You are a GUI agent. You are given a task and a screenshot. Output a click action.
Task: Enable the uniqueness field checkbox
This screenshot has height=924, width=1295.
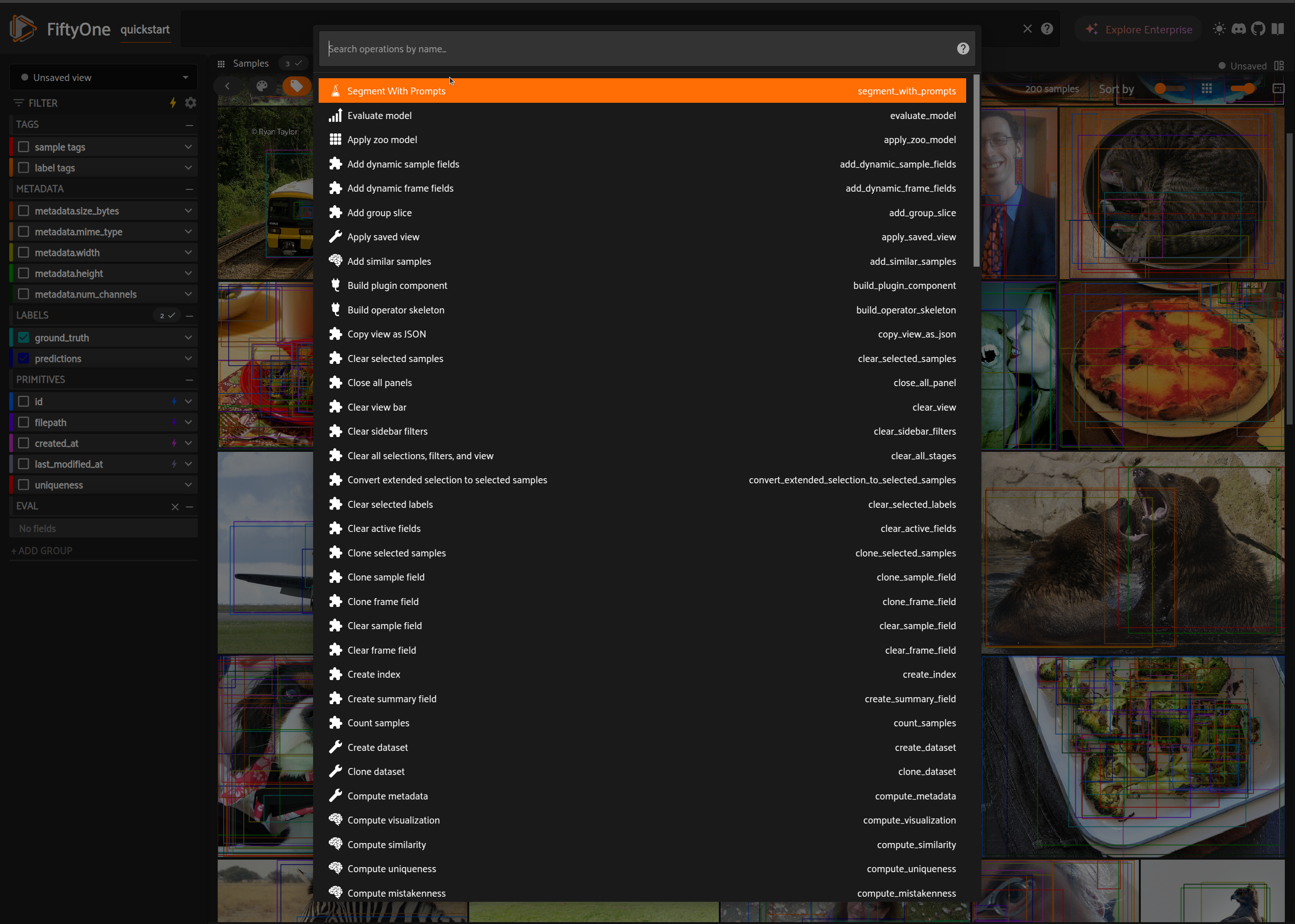[23, 485]
